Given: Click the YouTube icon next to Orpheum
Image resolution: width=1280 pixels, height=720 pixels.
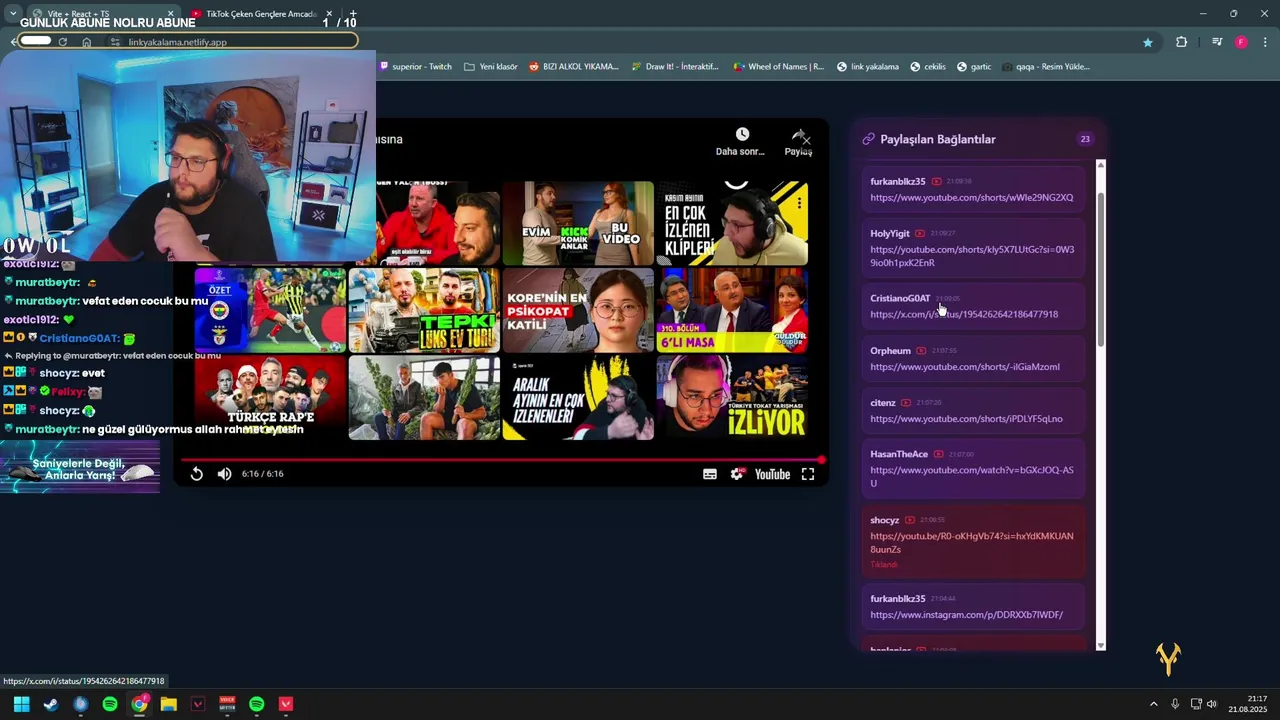Looking at the screenshot, I should click(921, 351).
